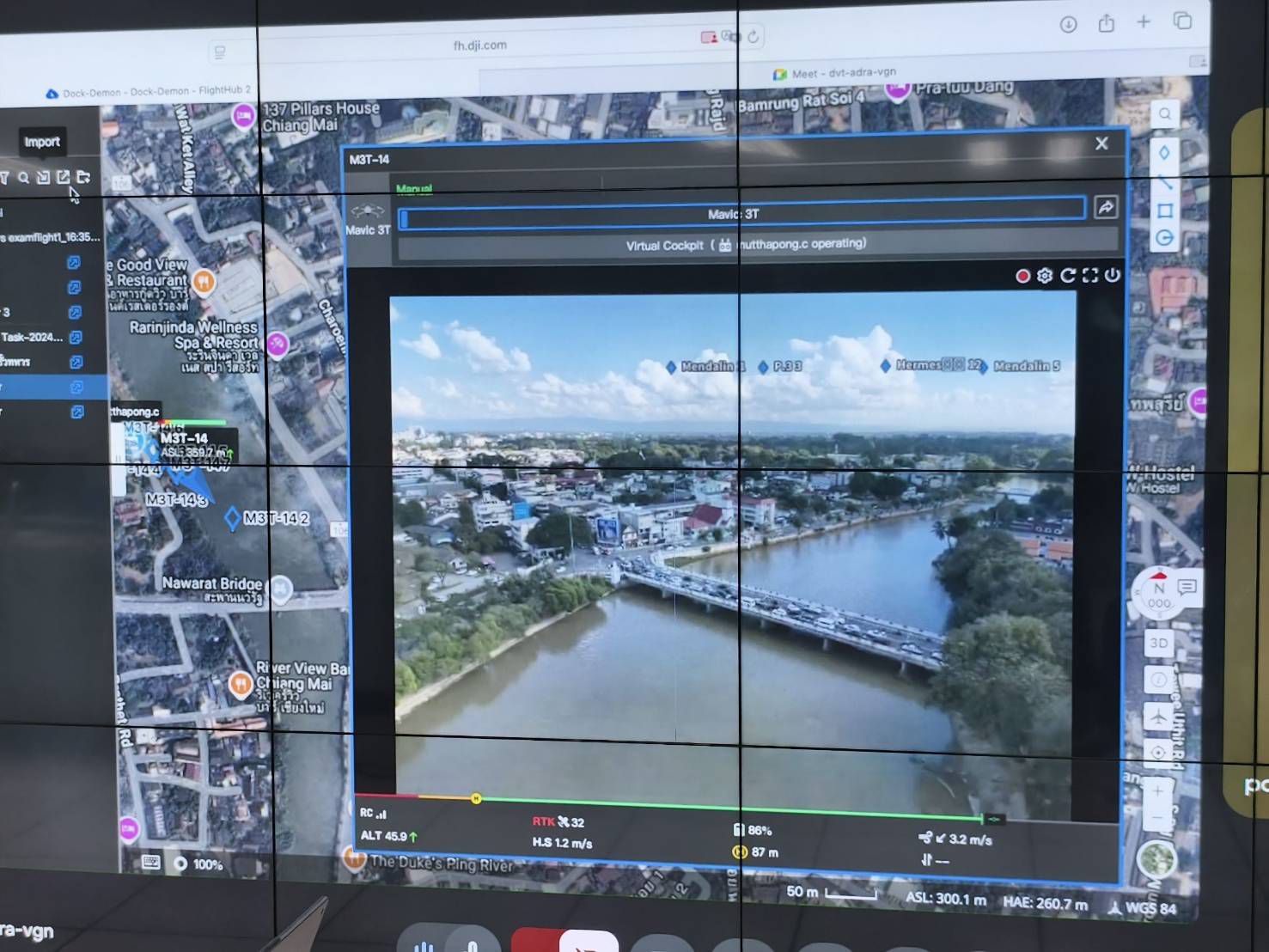Toggle the map to 3D view
1269x952 pixels.
pos(1158,643)
